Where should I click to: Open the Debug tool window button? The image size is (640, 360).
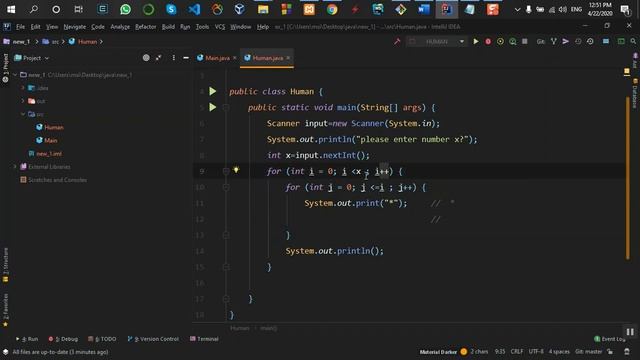(63, 339)
